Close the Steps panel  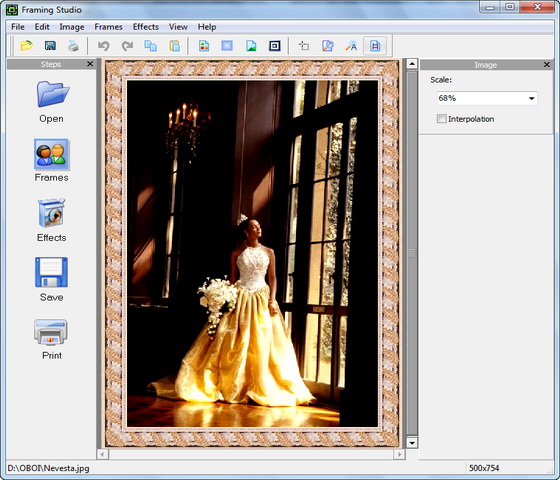90,64
